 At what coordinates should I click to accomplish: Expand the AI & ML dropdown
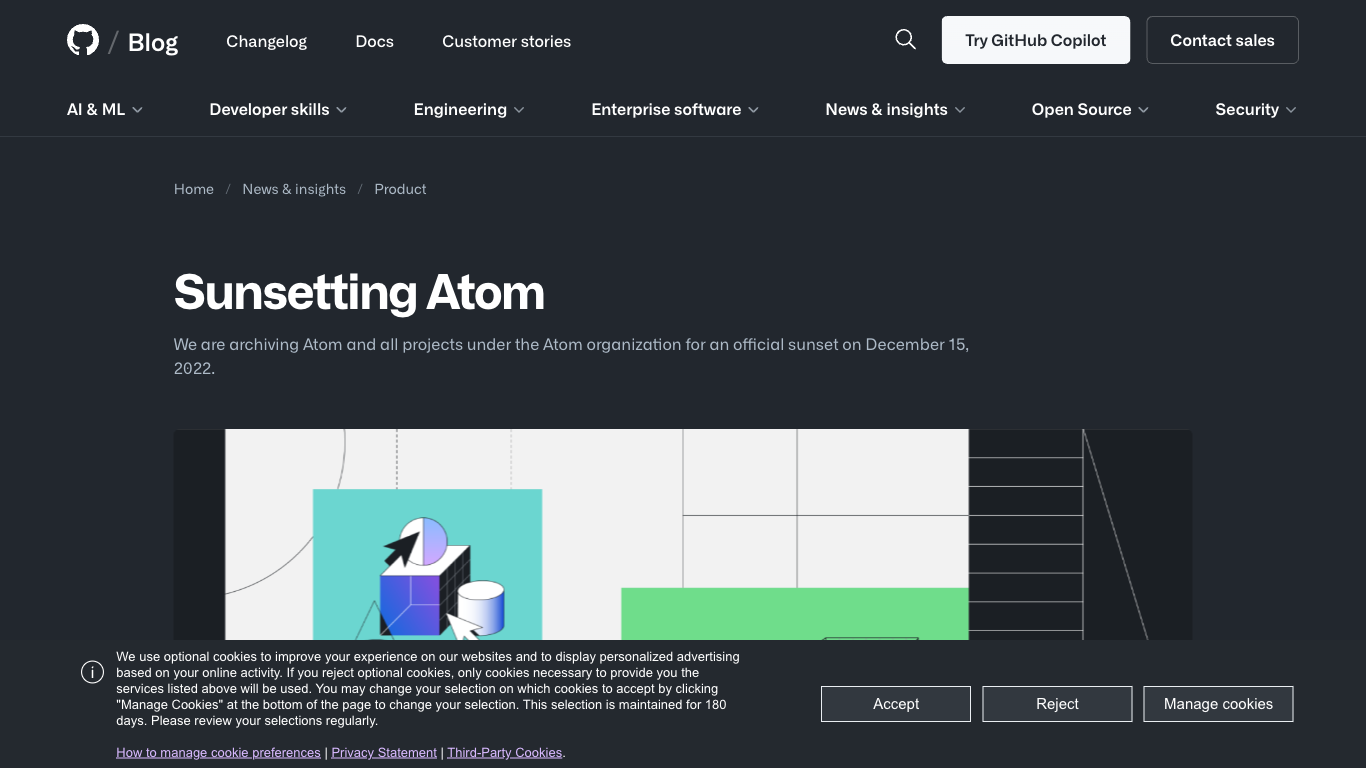(105, 109)
